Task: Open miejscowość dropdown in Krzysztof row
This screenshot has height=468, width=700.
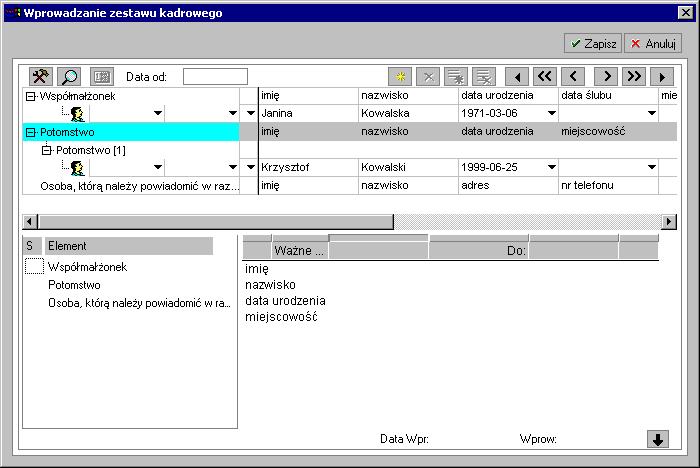Action: [x=652, y=167]
